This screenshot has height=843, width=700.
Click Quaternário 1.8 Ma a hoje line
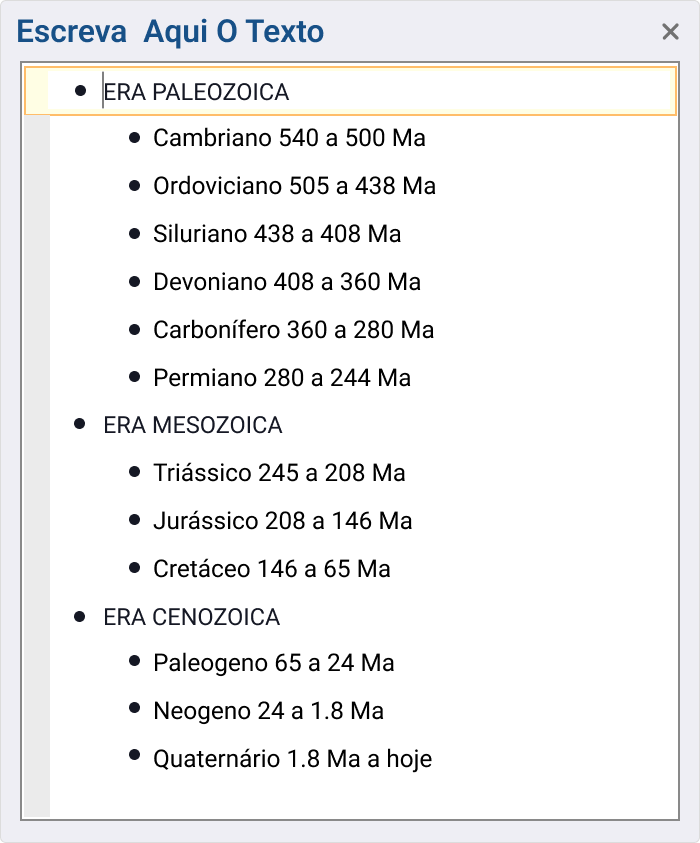[292, 759]
